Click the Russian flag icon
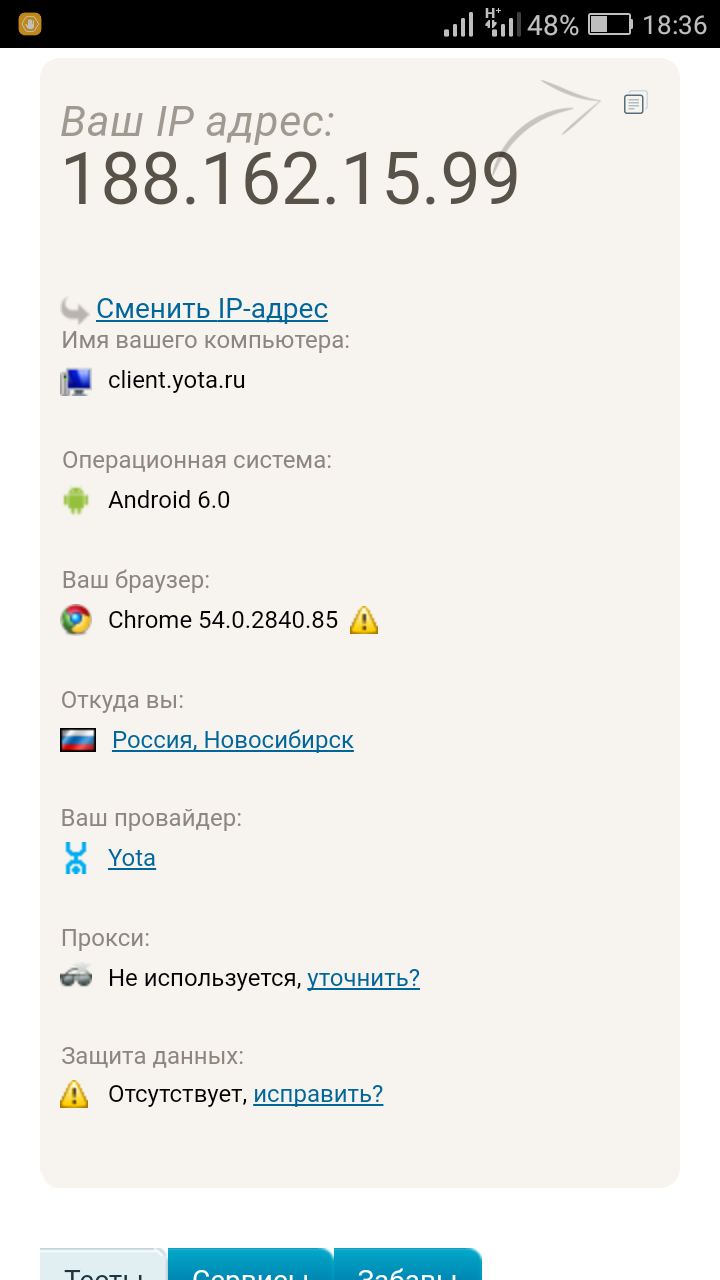This screenshot has height=1280, width=720. pos(78,740)
